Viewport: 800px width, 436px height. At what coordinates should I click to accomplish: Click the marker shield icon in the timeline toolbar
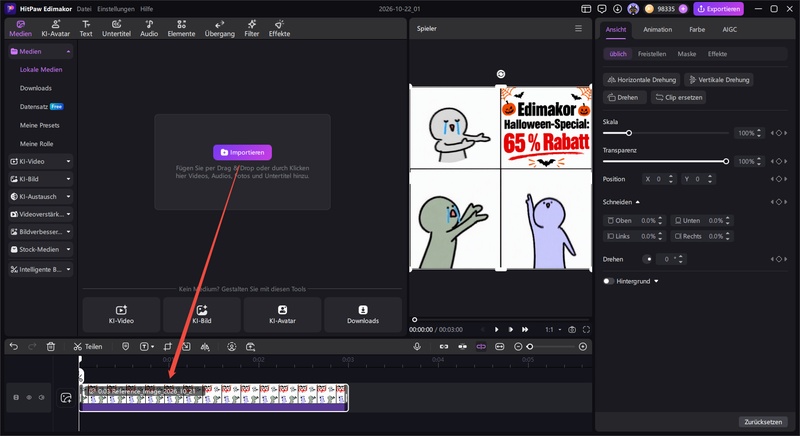pos(126,347)
